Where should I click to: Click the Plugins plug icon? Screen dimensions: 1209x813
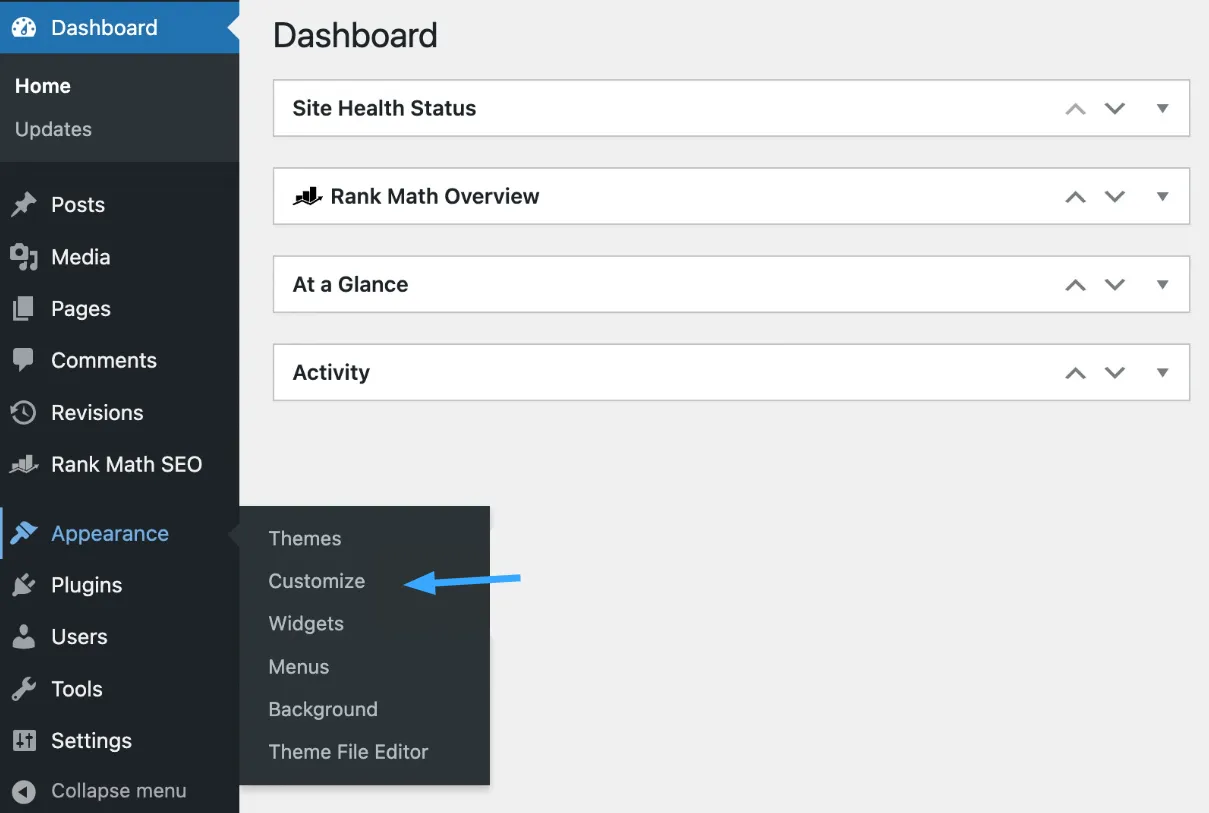click(23, 586)
